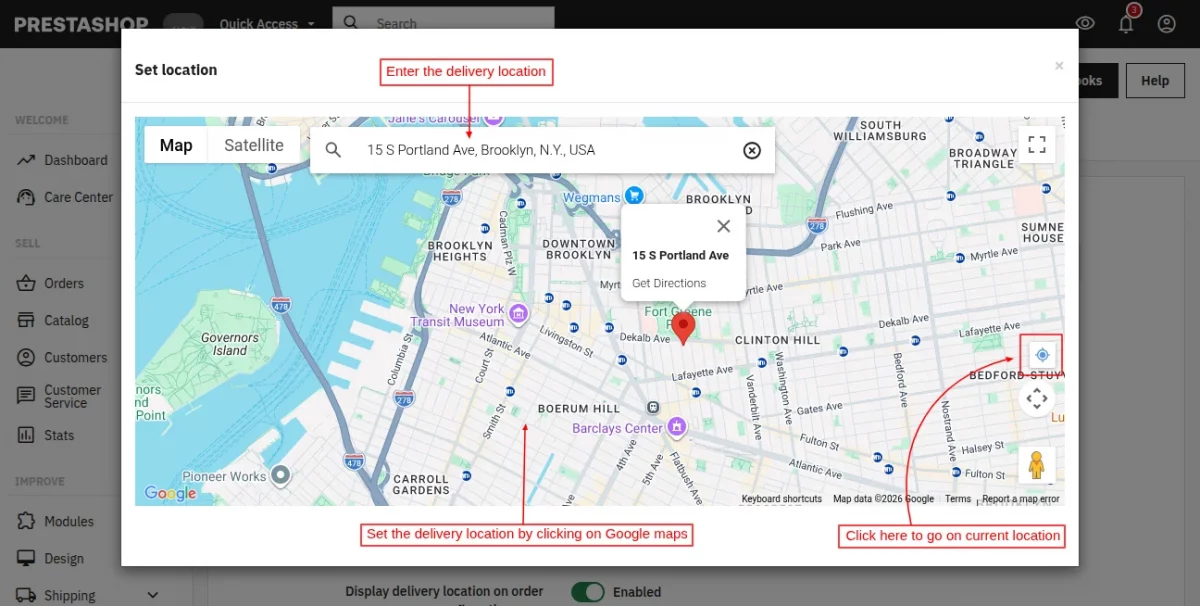
Task: Click the Boerum Hill map label
Action: tap(579, 409)
